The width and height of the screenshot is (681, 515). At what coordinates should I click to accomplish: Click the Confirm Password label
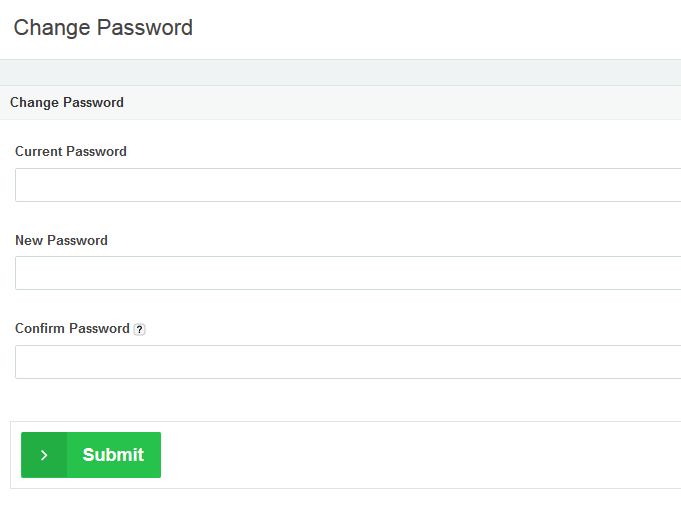pos(72,328)
